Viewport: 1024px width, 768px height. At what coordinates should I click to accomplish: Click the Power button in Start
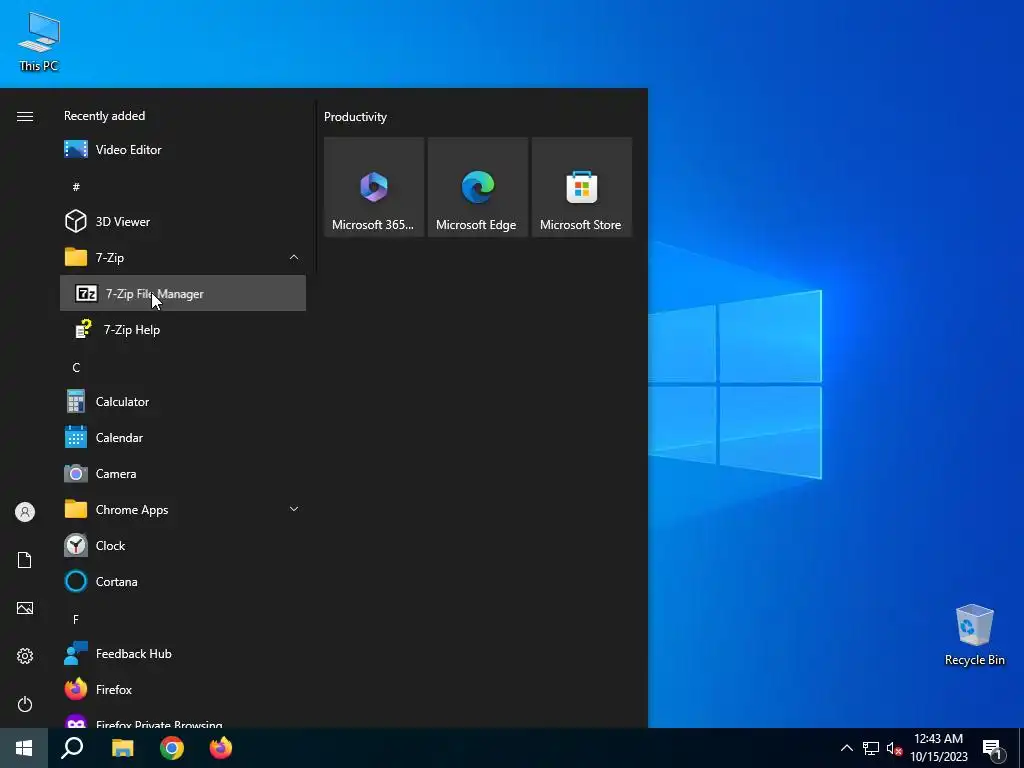pyautogui.click(x=25, y=704)
